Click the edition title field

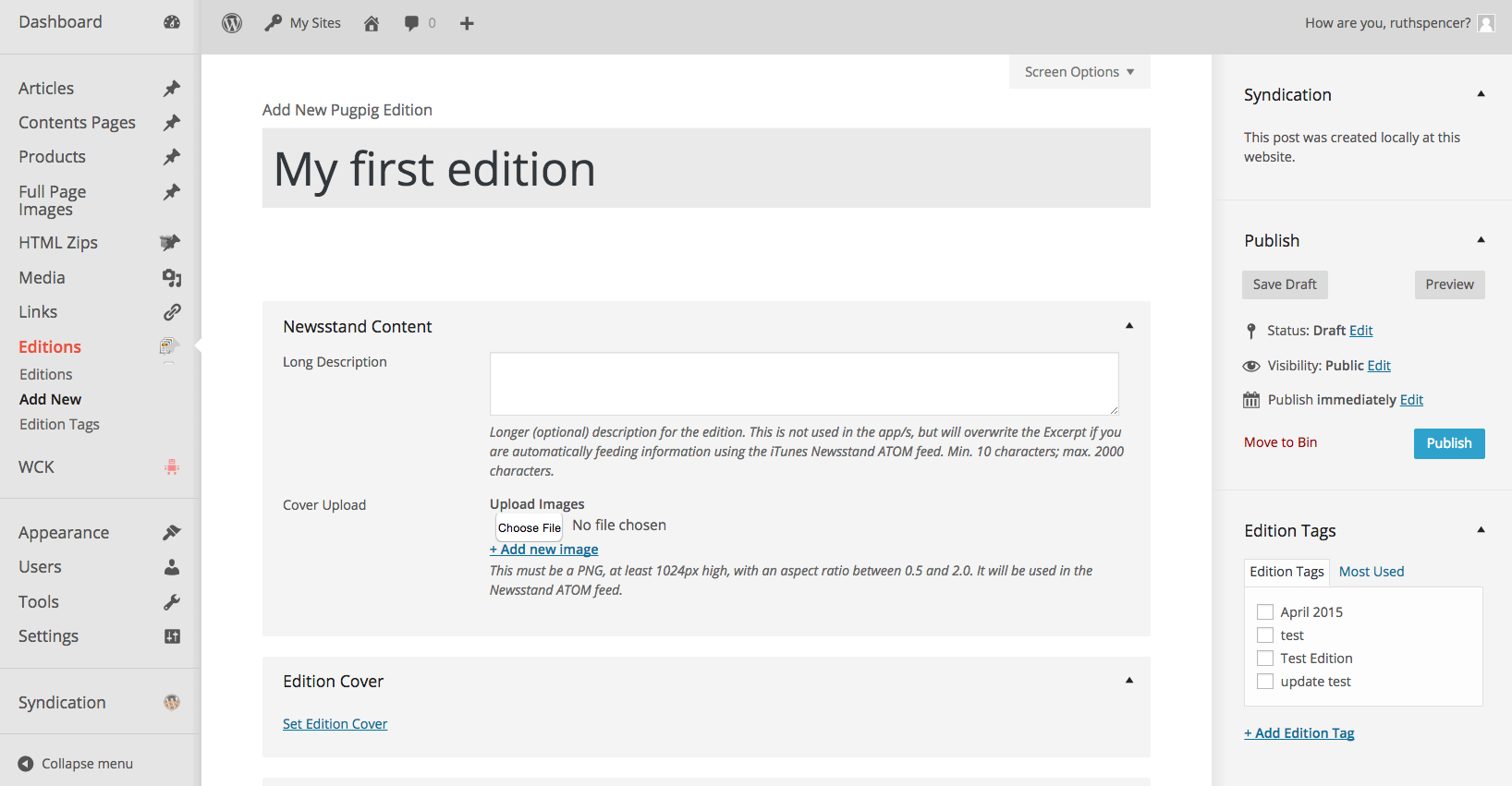click(706, 168)
